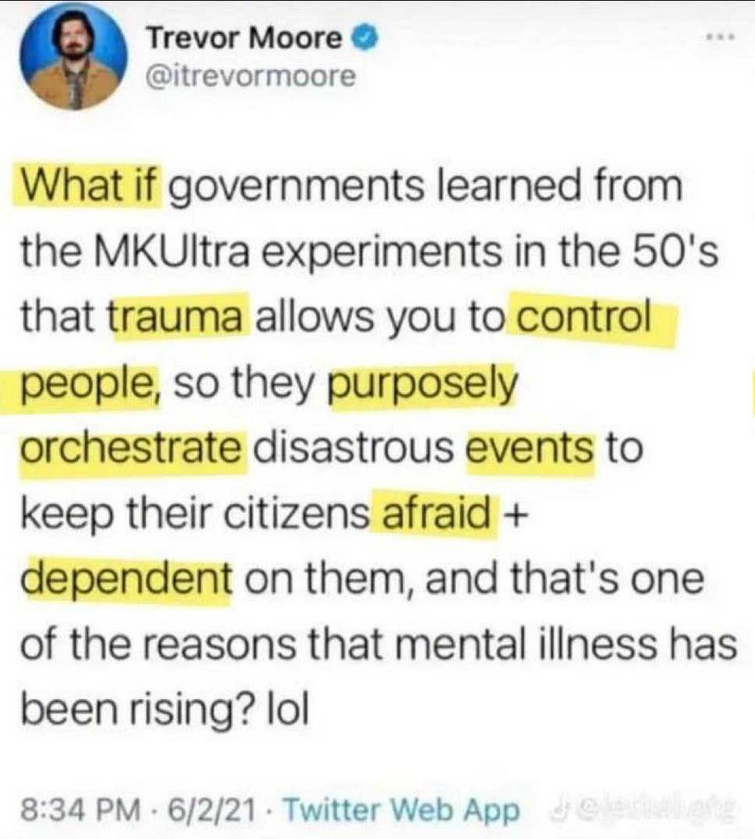Click the highlighted phrase "What if"
The width and height of the screenshot is (755, 839).
tap(88, 185)
